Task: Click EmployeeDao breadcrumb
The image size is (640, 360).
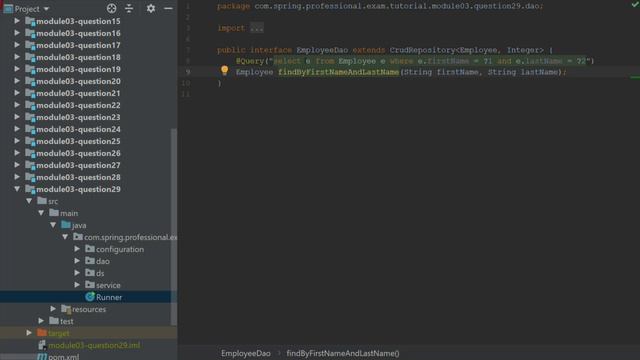Action: tap(246, 353)
